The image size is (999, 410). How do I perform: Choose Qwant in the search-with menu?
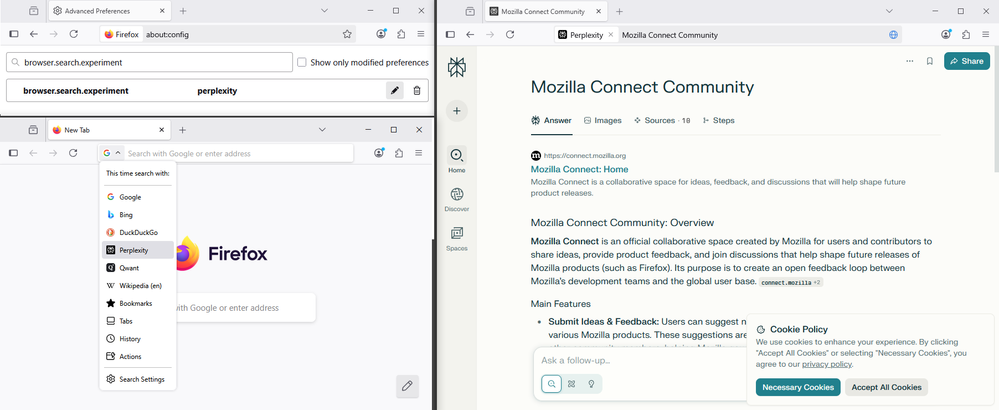pos(138,268)
